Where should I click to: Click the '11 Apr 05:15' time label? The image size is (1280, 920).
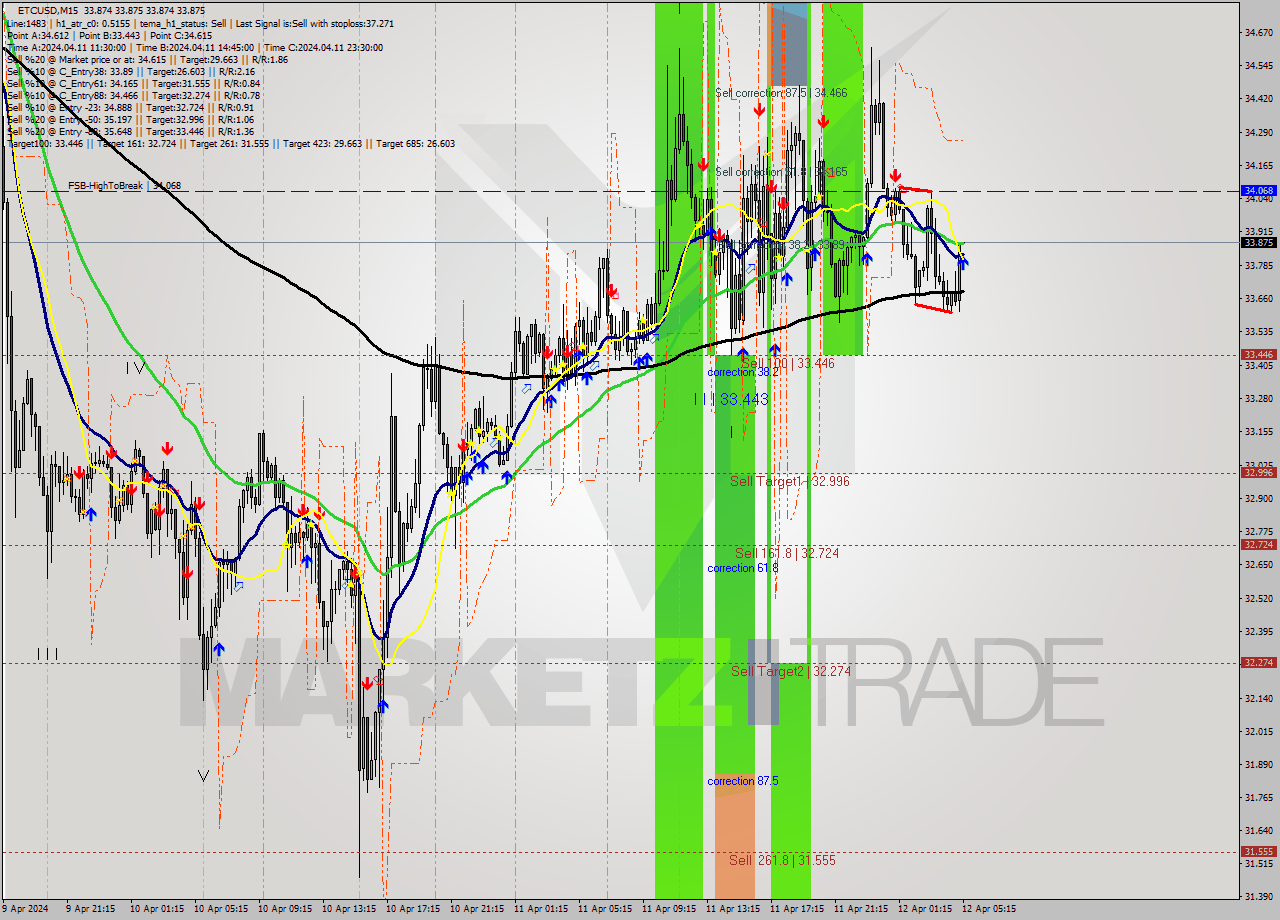click(605, 909)
